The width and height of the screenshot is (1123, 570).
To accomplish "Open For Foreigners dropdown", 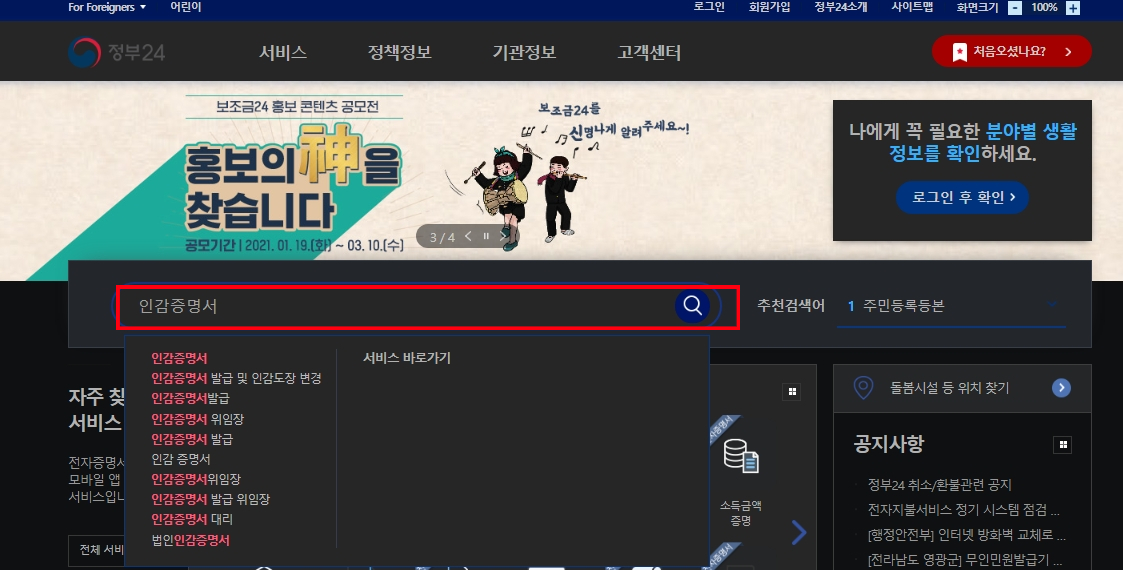I will (x=107, y=7).
